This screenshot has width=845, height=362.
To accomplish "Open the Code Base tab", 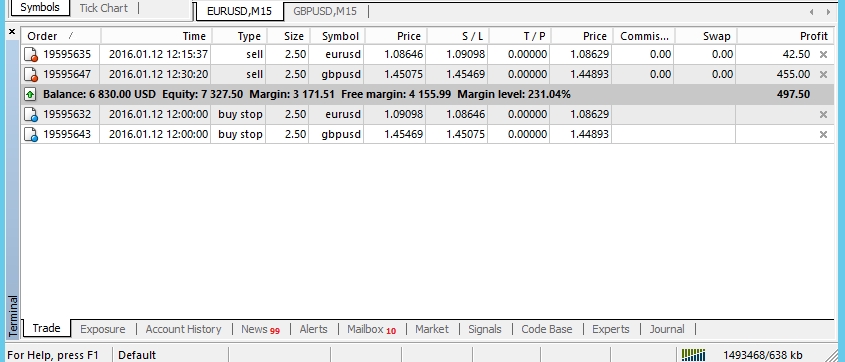I will (546, 329).
